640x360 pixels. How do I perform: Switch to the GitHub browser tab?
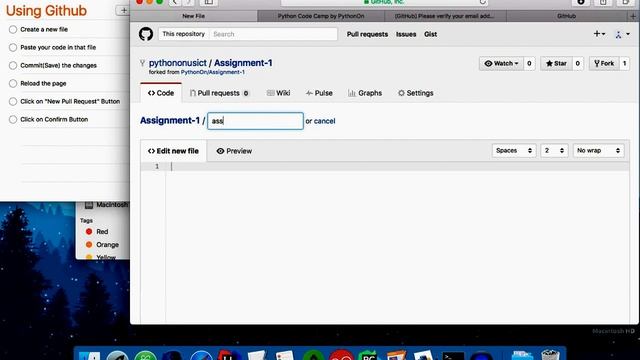click(567, 16)
